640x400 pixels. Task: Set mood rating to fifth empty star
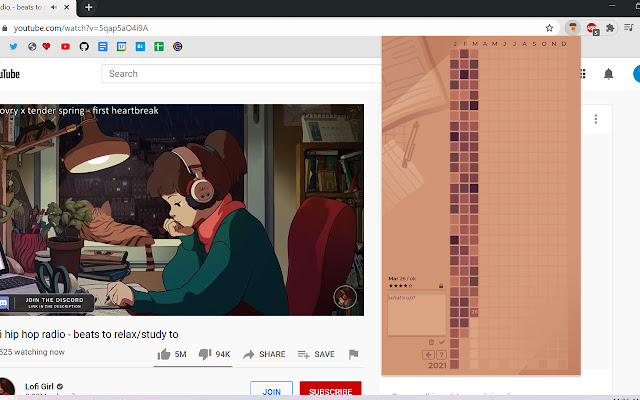[x=411, y=286]
